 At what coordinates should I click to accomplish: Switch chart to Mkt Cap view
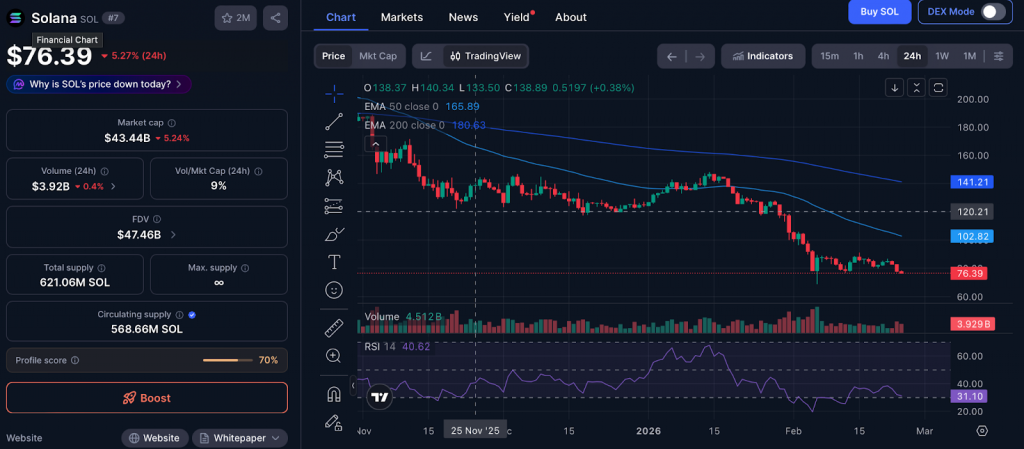(x=378, y=56)
